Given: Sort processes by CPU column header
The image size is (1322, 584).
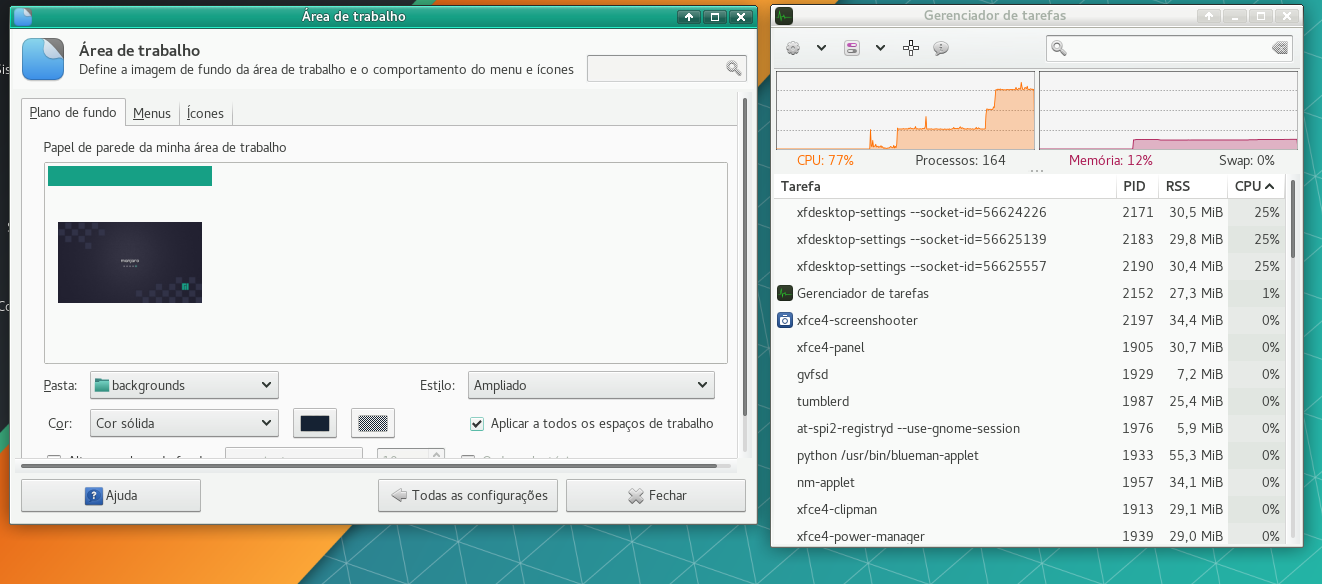Looking at the screenshot, I should click(1254, 186).
